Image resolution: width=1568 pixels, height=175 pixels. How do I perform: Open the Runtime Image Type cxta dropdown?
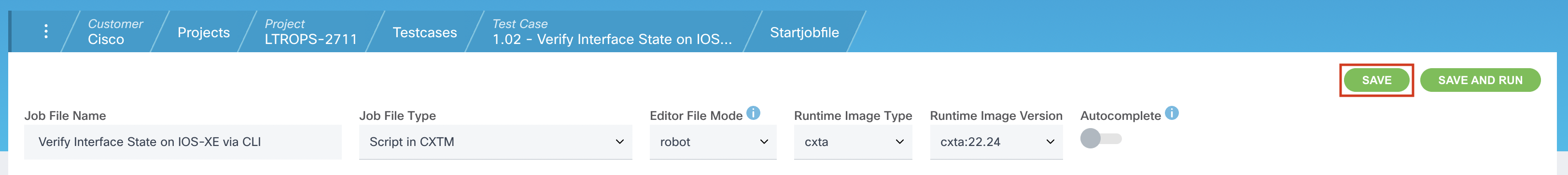pyautogui.click(x=853, y=142)
